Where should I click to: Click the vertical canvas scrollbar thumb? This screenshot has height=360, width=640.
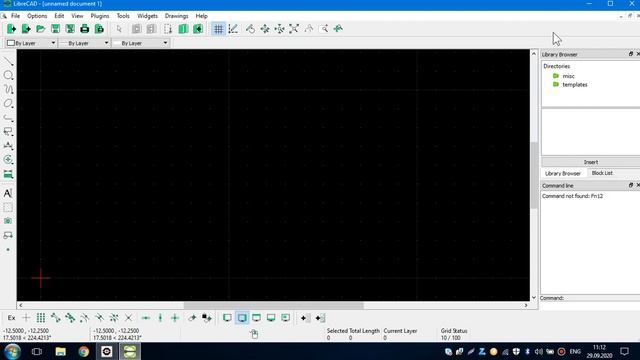(x=534, y=176)
